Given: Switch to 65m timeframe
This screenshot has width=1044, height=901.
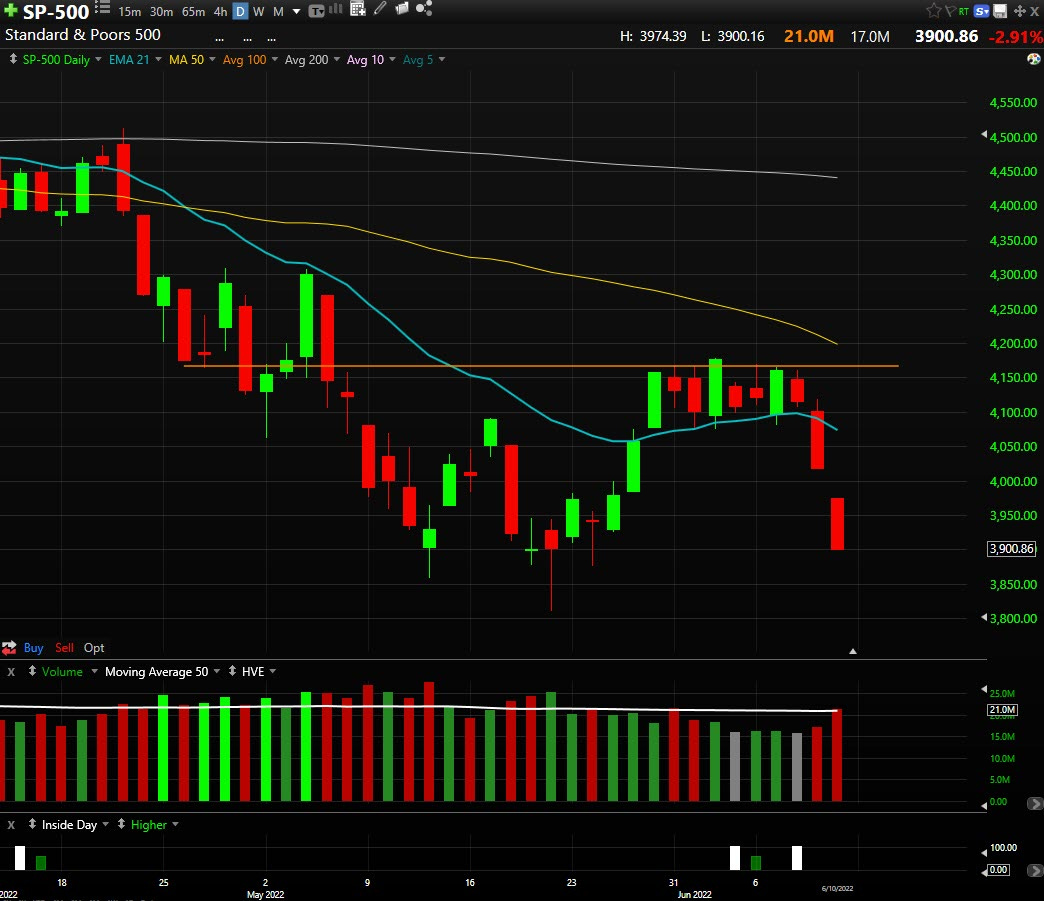Looking at the screenshot, I should 193,12.
